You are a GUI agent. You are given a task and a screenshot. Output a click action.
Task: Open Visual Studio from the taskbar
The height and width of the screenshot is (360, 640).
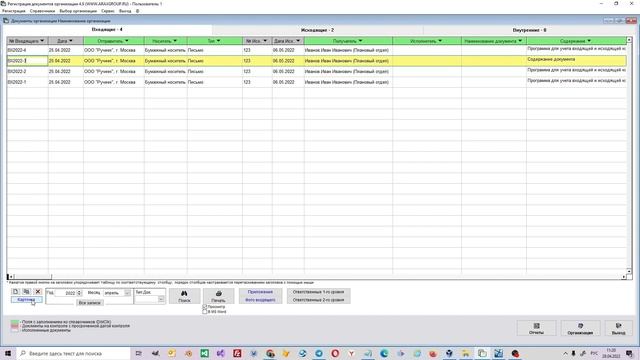(221, 353)
